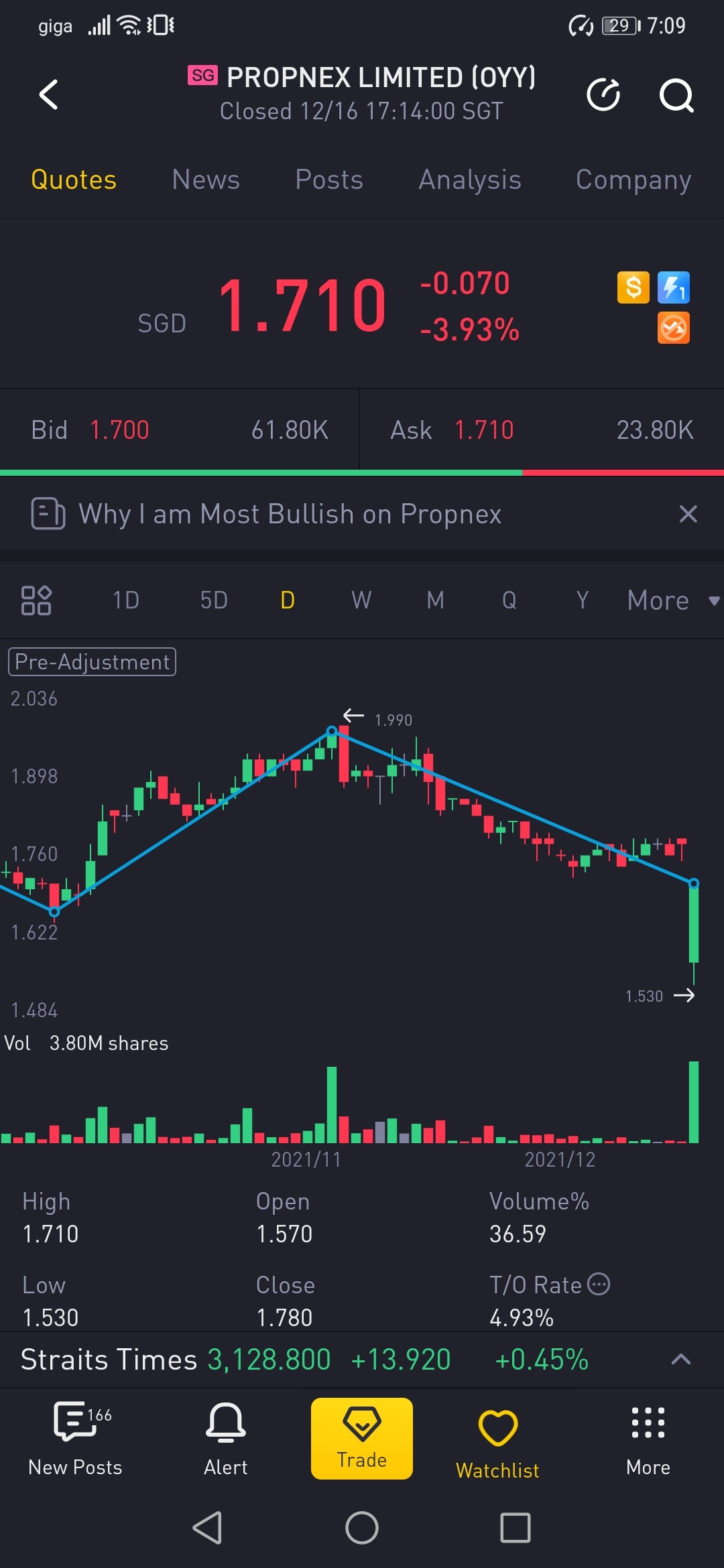
Task: Dismiss the Propnex article banner
Action: (x=688, y=514)
